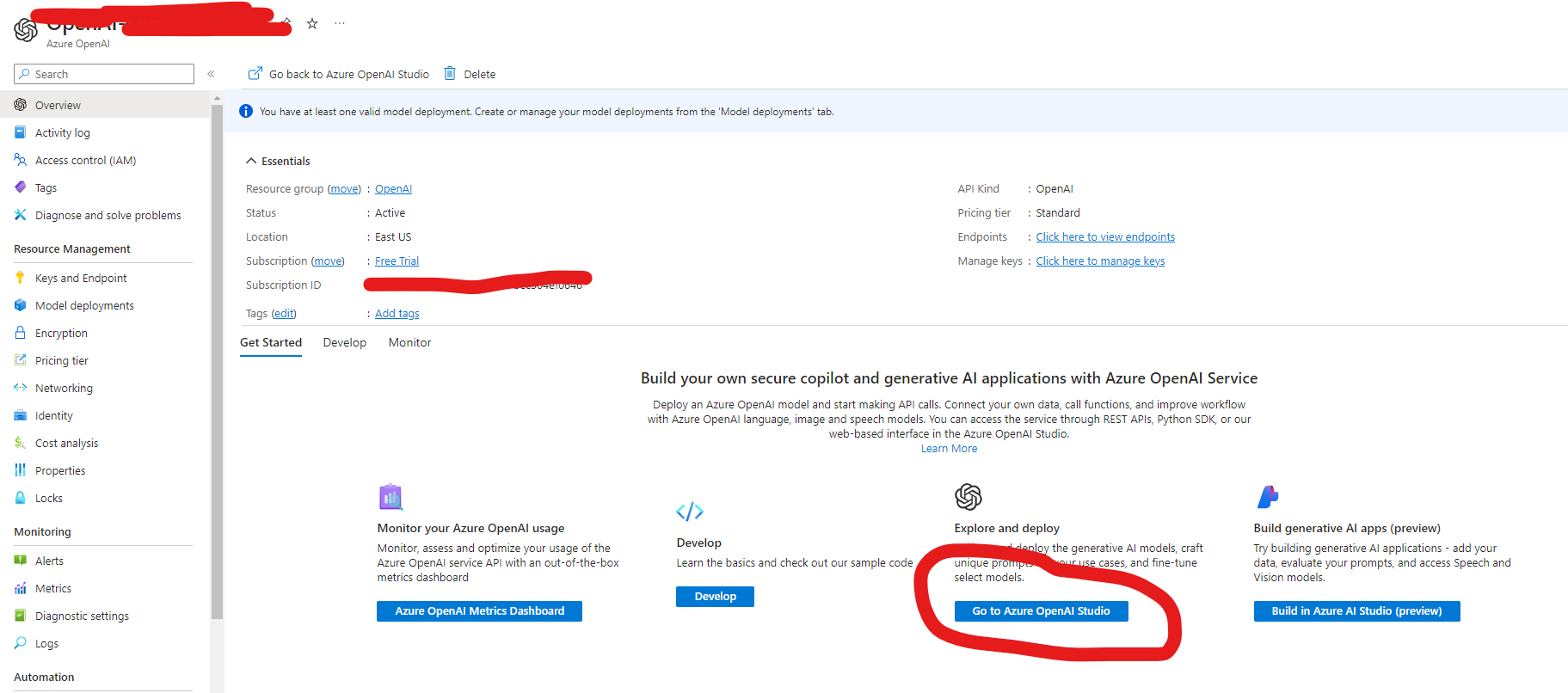Click the Locks padlock icon
Screen dimensions: 1568x693
tap(20, 498)
